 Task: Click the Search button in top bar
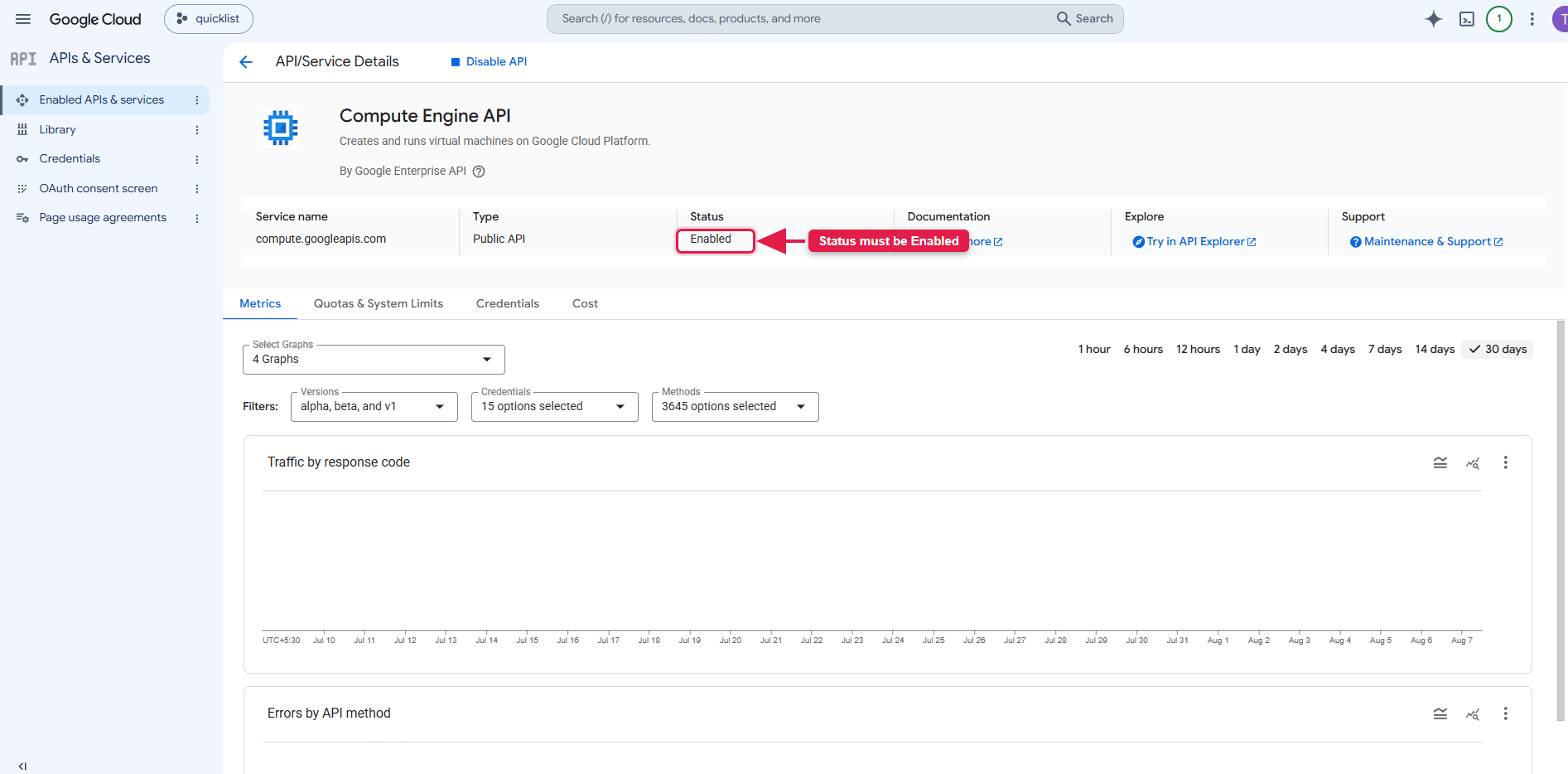coord(1085,19)
